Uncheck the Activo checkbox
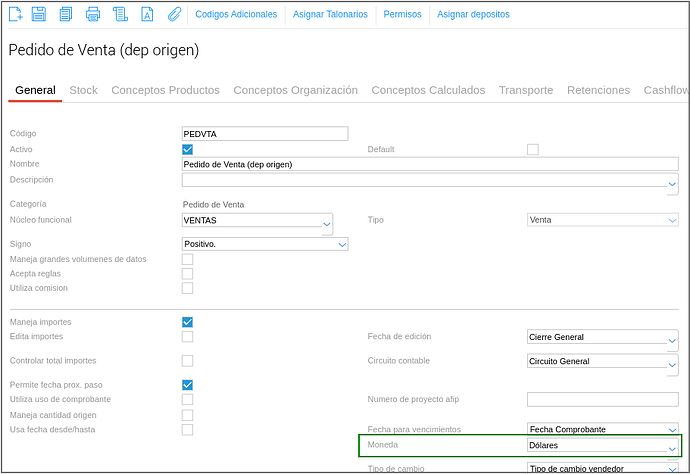The height and width of the screenshot is (474, 690). tap(187, 150)
